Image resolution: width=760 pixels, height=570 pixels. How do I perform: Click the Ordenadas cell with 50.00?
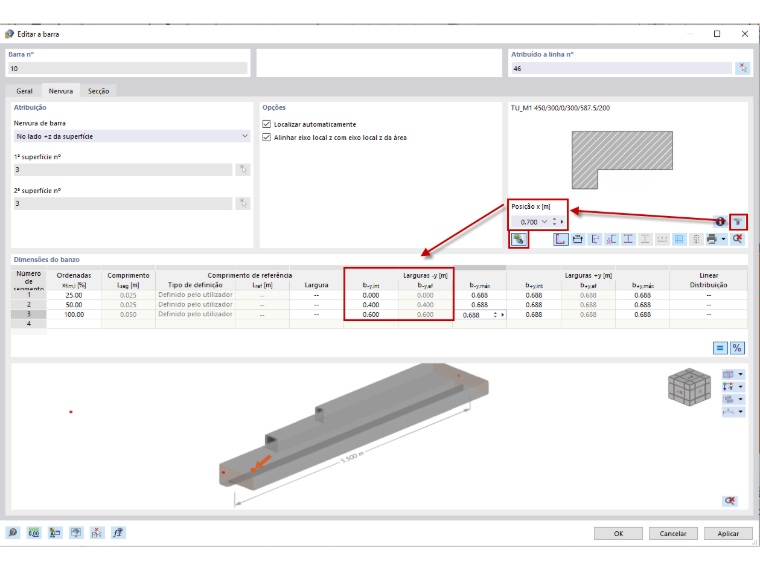click(x=74, y=305)
